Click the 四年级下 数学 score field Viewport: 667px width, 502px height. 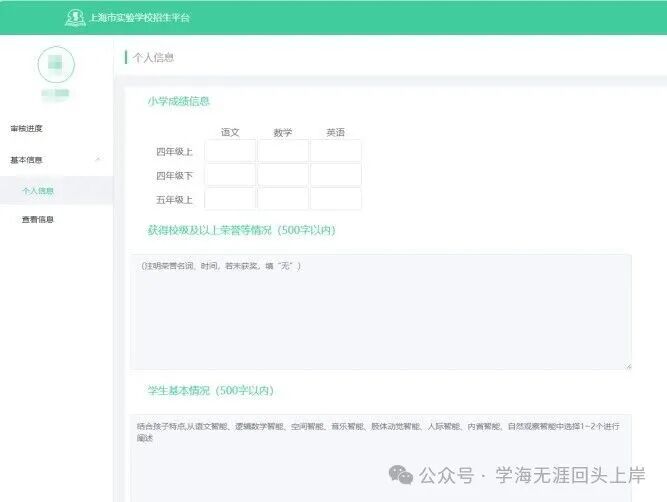tap(283, 175)
